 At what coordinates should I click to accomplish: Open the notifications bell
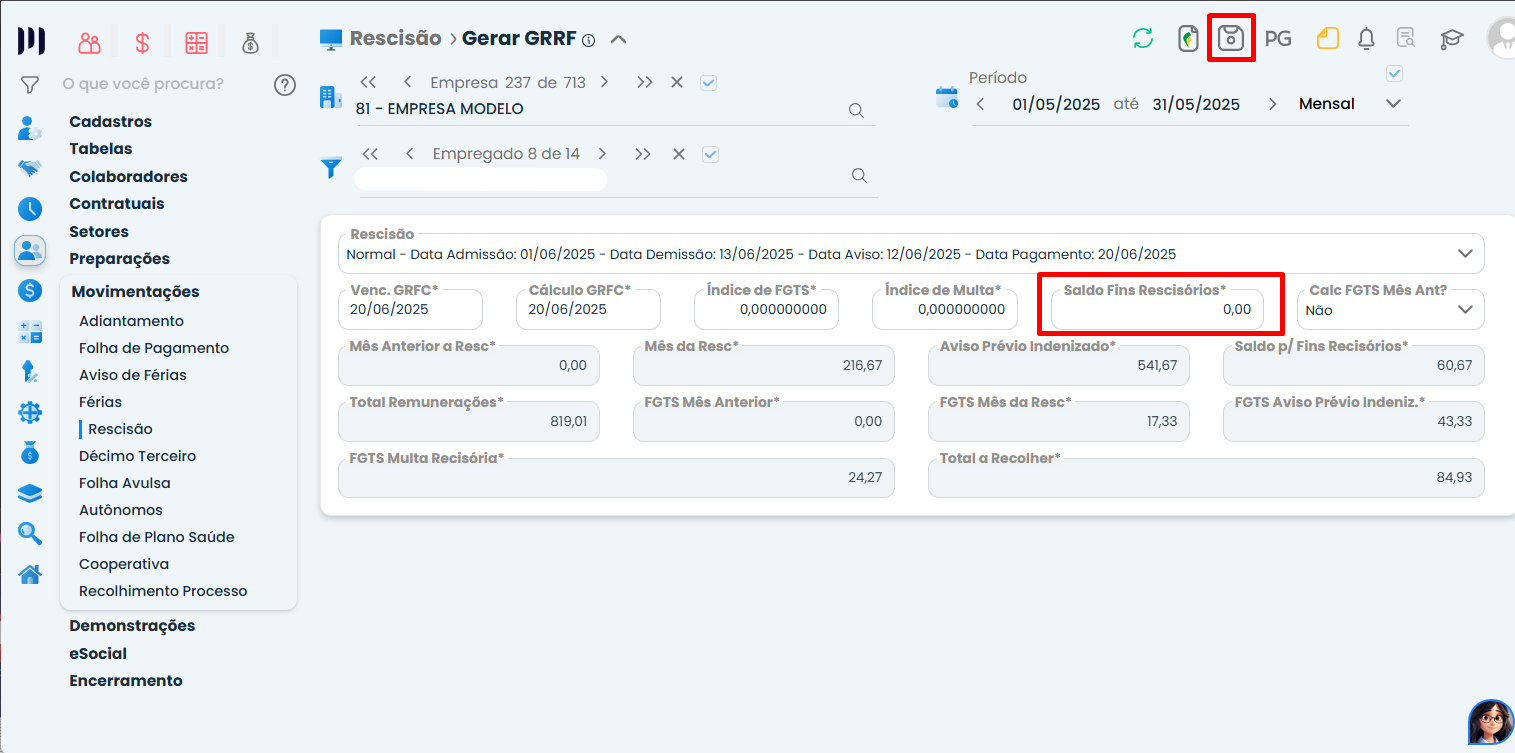(x=1366, y=39)
